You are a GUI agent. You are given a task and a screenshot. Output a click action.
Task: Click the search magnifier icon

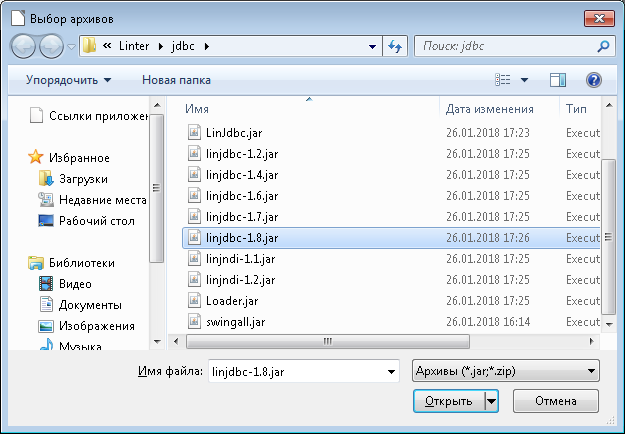pos(603,46)
